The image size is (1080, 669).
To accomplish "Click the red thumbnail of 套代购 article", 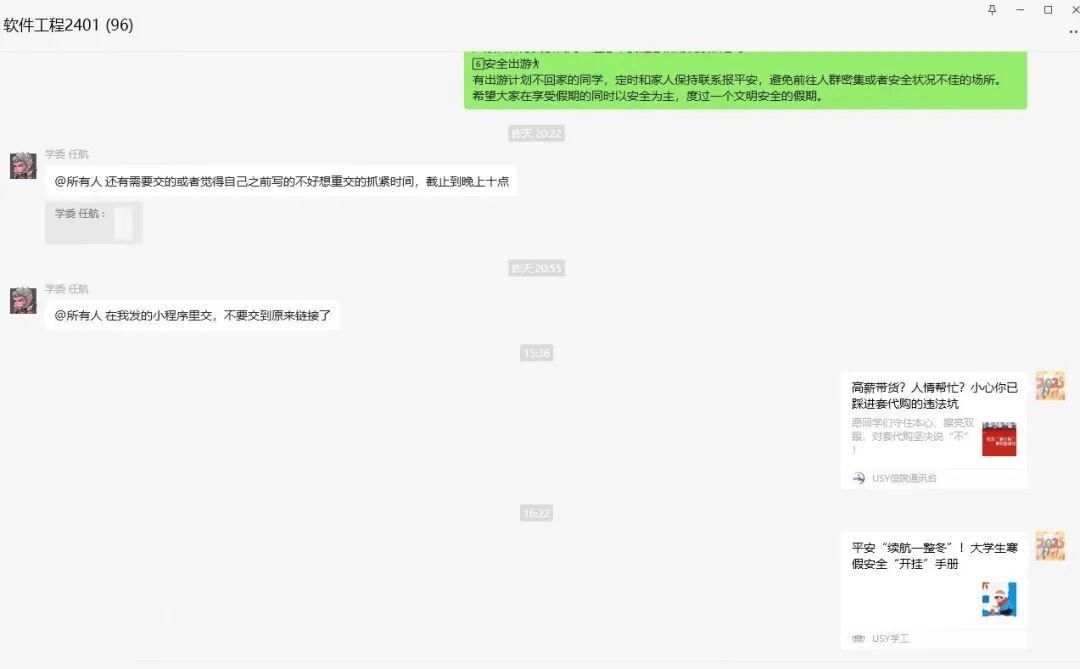I will point(999,439).
